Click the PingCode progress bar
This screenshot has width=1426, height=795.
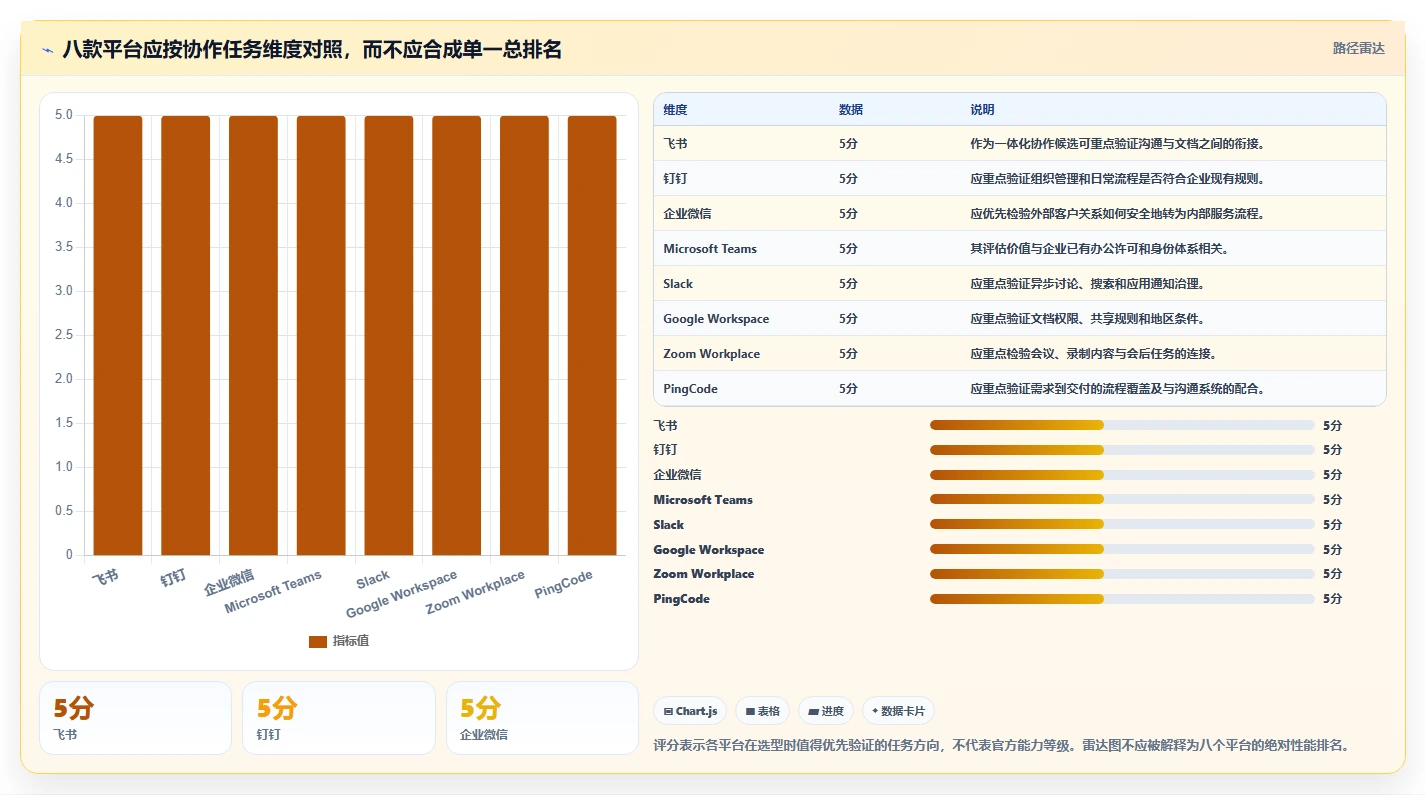click(1122, 599)
